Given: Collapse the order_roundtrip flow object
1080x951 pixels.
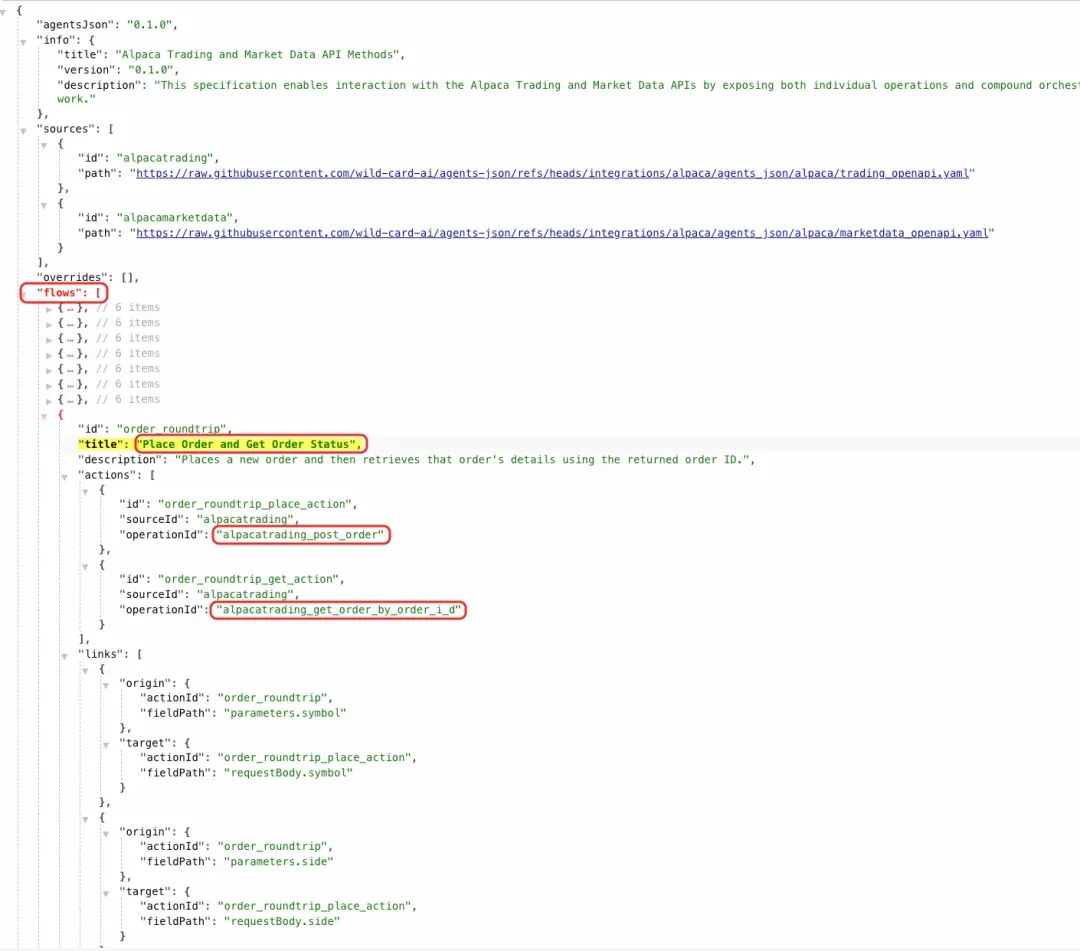Looking at the screenshot, I should pos(44,416).
